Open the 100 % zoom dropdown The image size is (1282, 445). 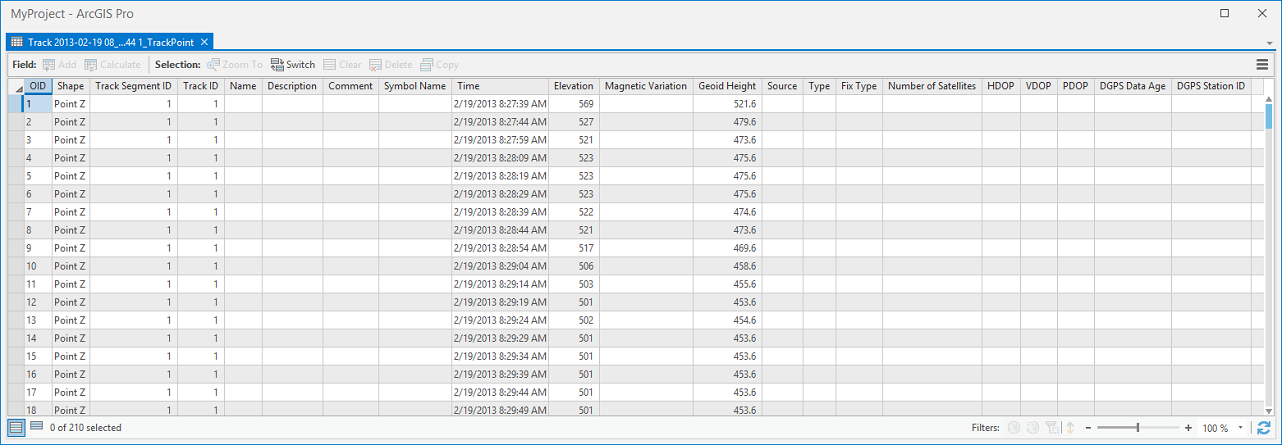tap(1241, 428)
